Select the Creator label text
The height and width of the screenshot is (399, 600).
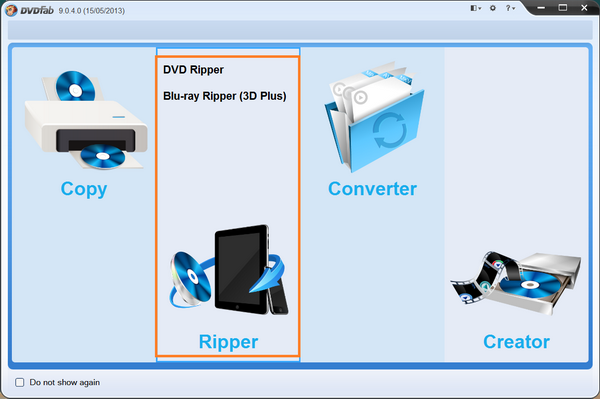[x=516, y=342]
